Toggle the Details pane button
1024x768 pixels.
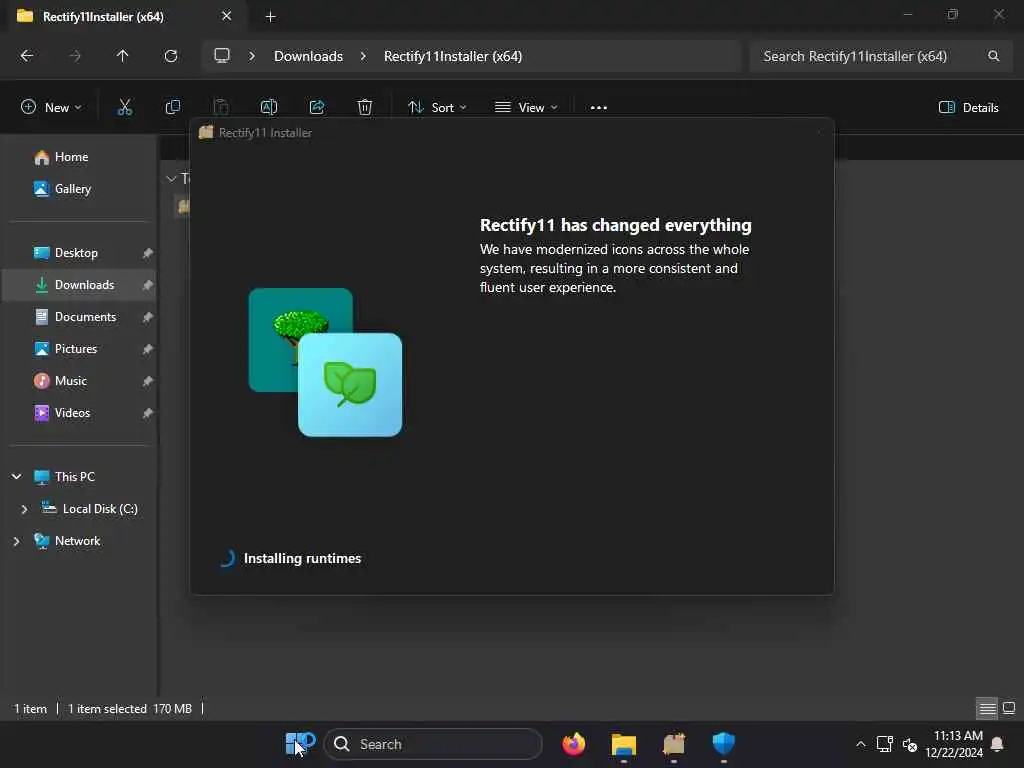tap(968, 107)
